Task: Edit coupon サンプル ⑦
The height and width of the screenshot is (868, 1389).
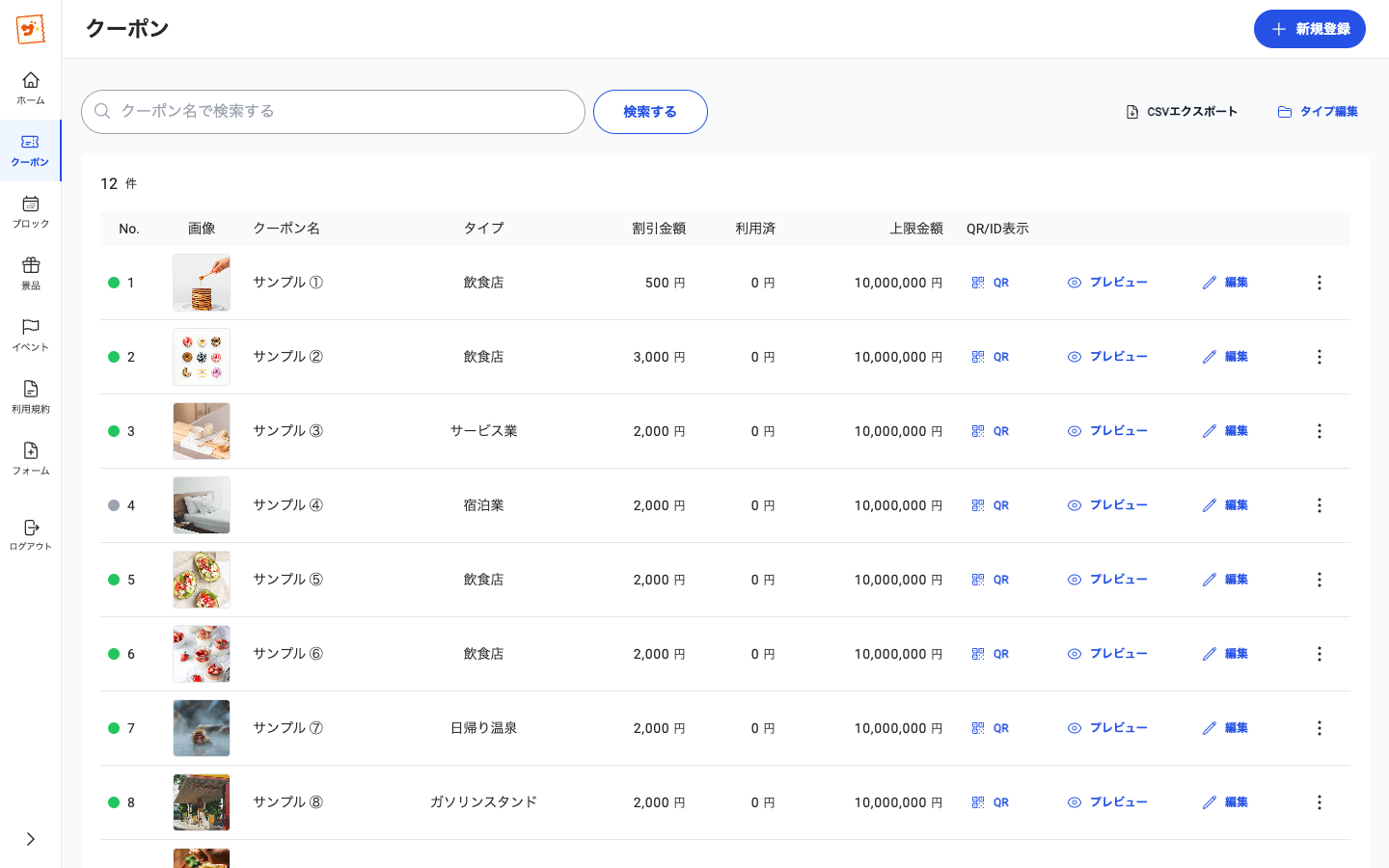Action: point(1225,728)
